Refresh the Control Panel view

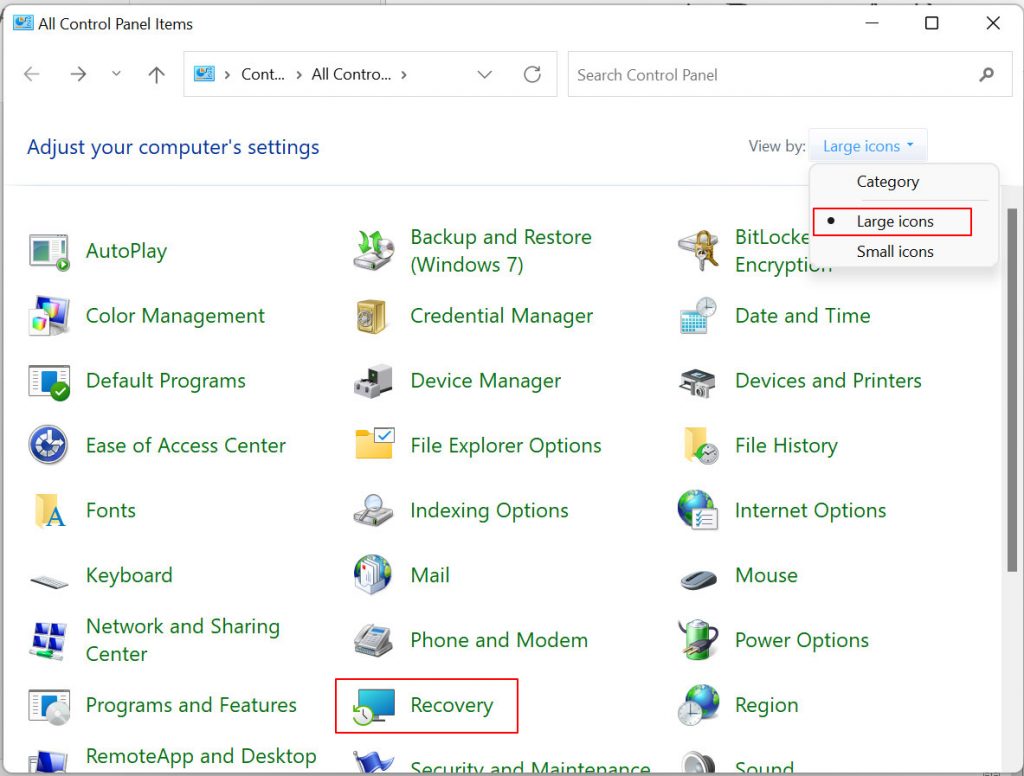pyautogui.click(x=532, y=74)
